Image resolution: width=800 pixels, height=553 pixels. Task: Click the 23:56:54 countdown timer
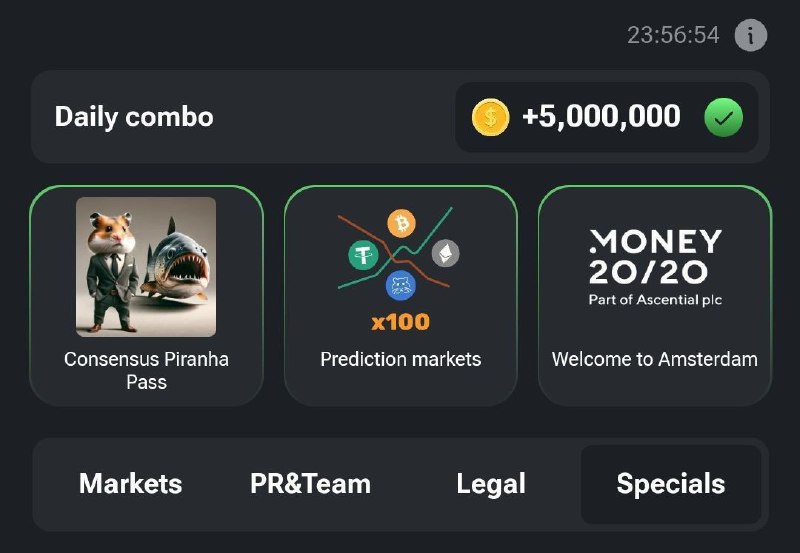pos(673,36)
